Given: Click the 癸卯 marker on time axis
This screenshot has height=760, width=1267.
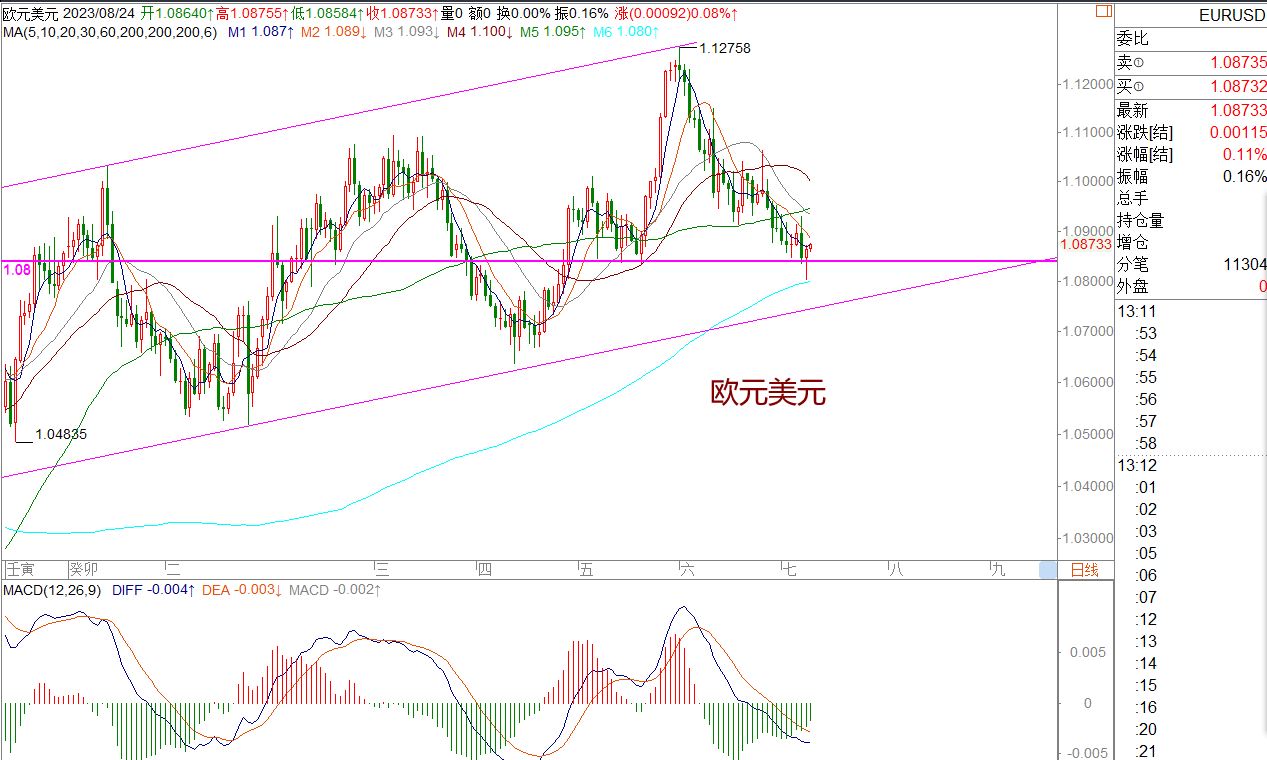Looking at the screenshot, I should coord(83,570).
